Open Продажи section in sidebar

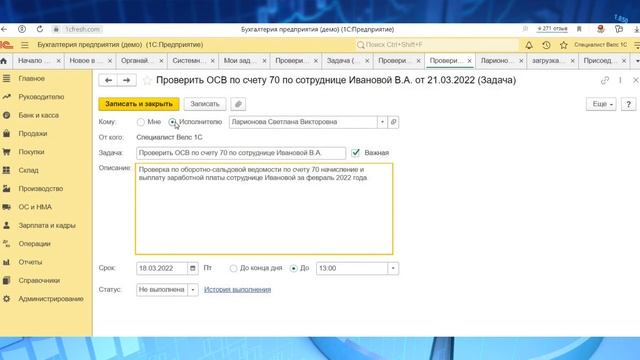[33, 133]
